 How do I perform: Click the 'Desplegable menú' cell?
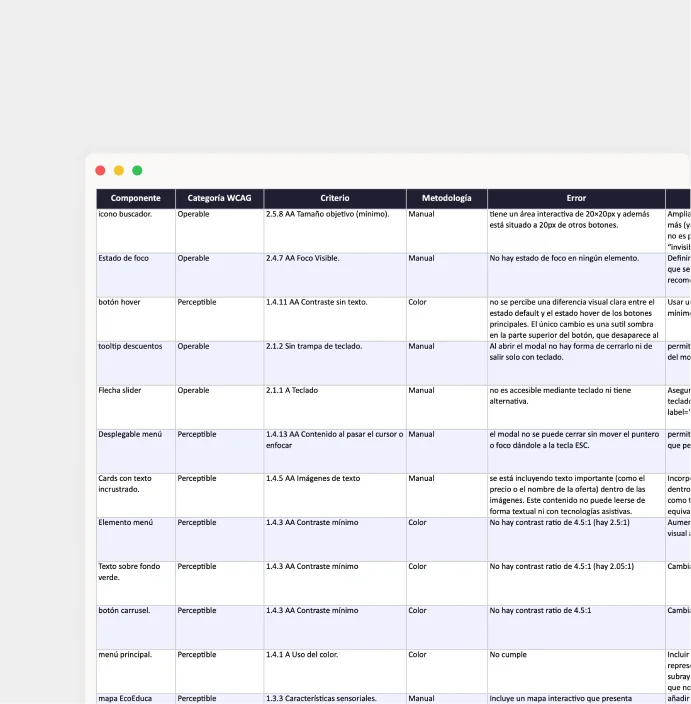[x=136, y=451]
